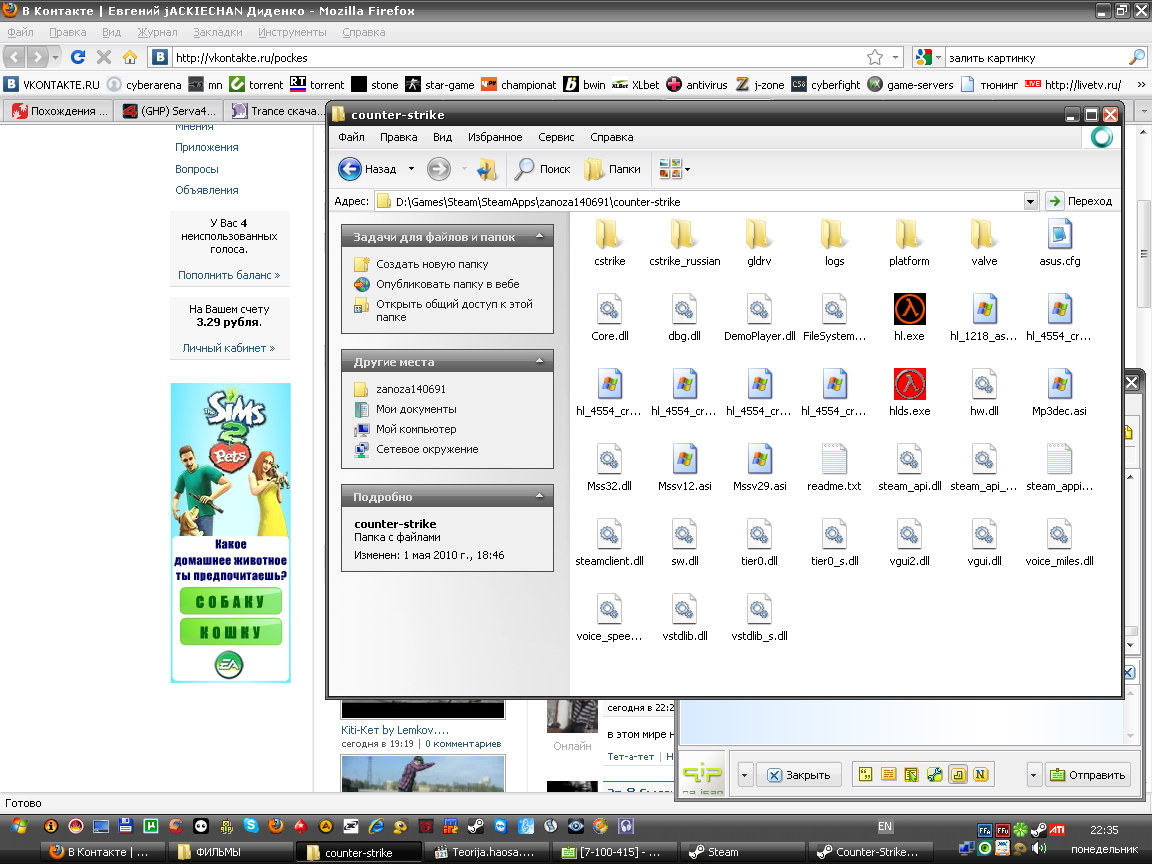
Task: Click the Explorer Back (Назад) button
Action: (367, 169)
